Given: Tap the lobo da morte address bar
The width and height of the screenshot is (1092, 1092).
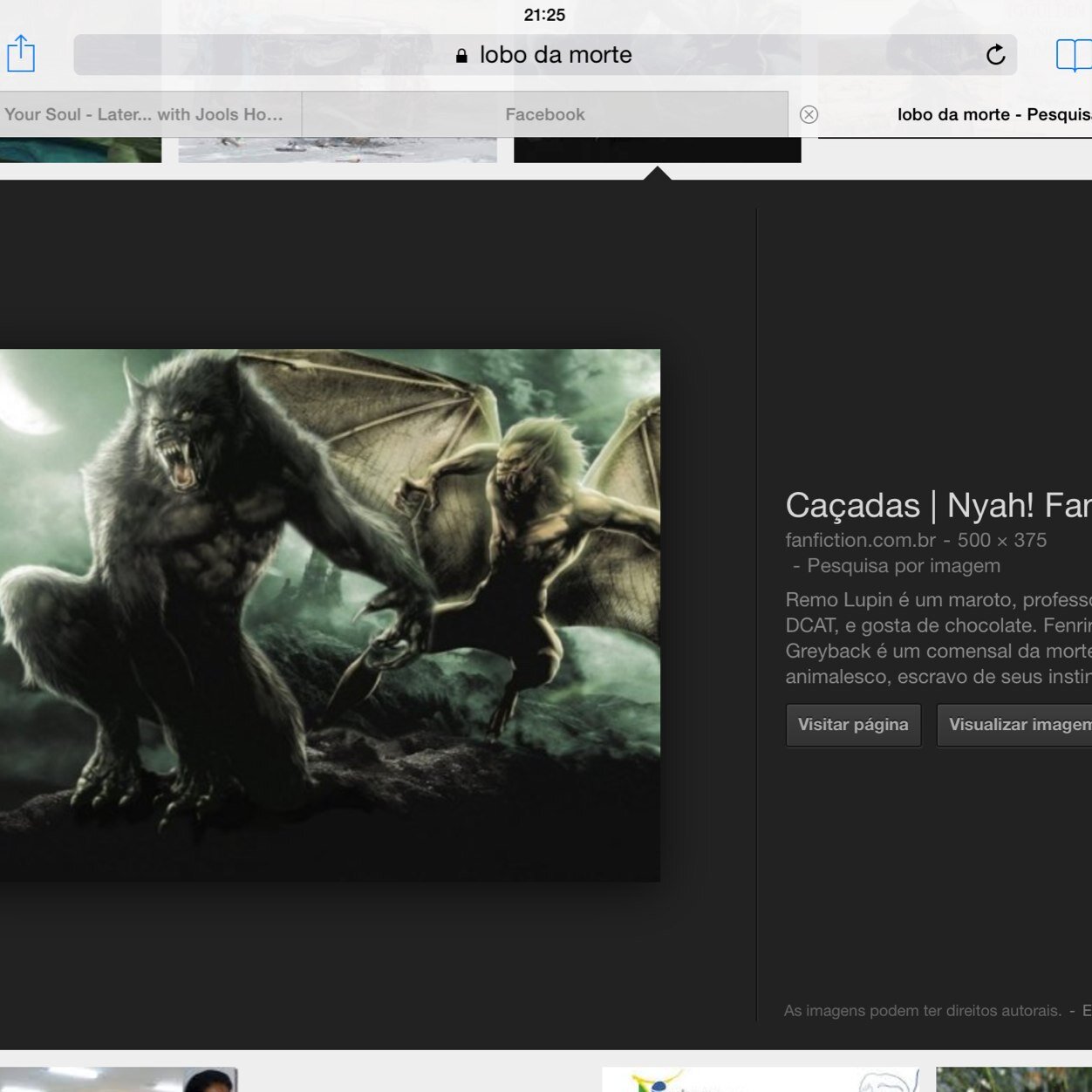Looking at the screenshot, I should click(545, 55).
